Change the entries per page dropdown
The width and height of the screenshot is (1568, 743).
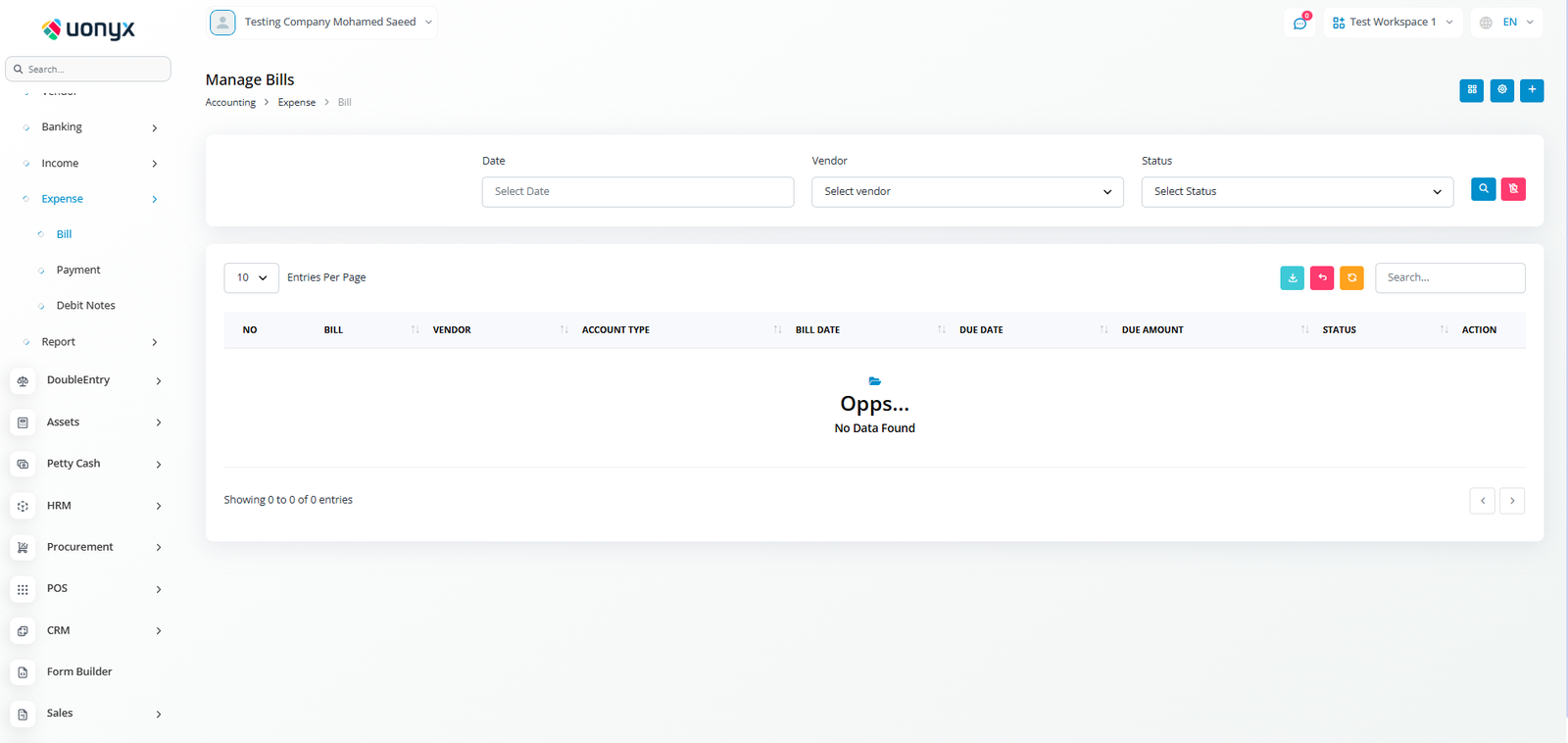[x=251, y=278]
